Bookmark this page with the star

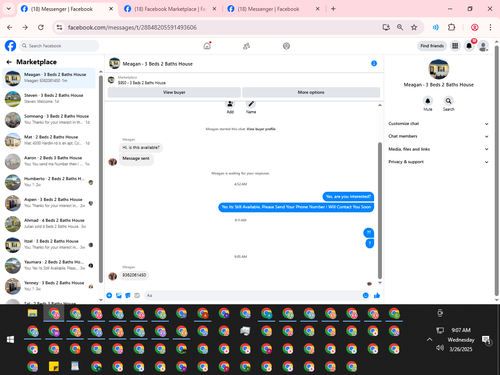pyautogui.click(x=414, y=27)
